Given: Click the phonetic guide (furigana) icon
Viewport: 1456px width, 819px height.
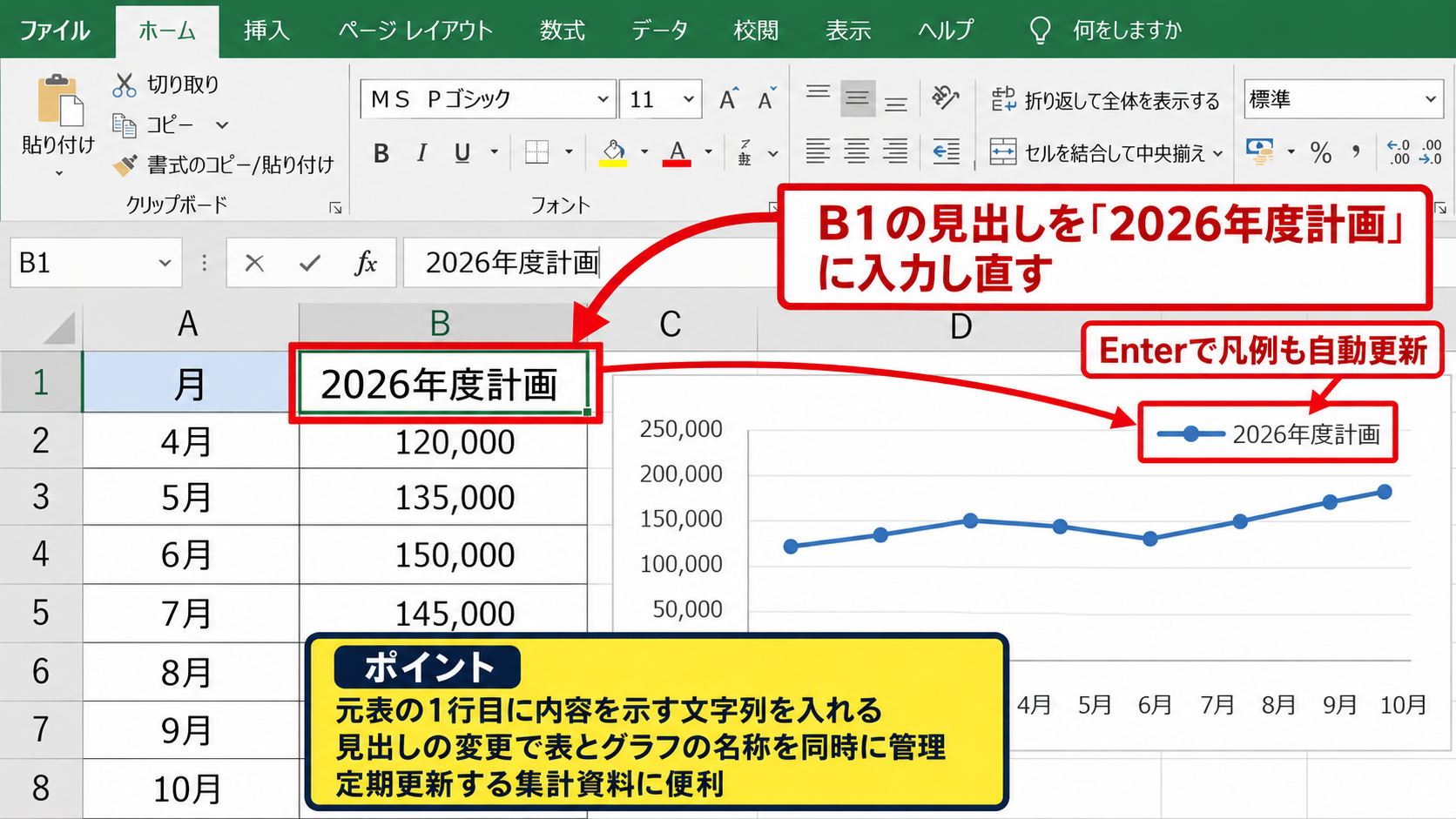Looking at the screenshot, I should [x=745, y=152].
